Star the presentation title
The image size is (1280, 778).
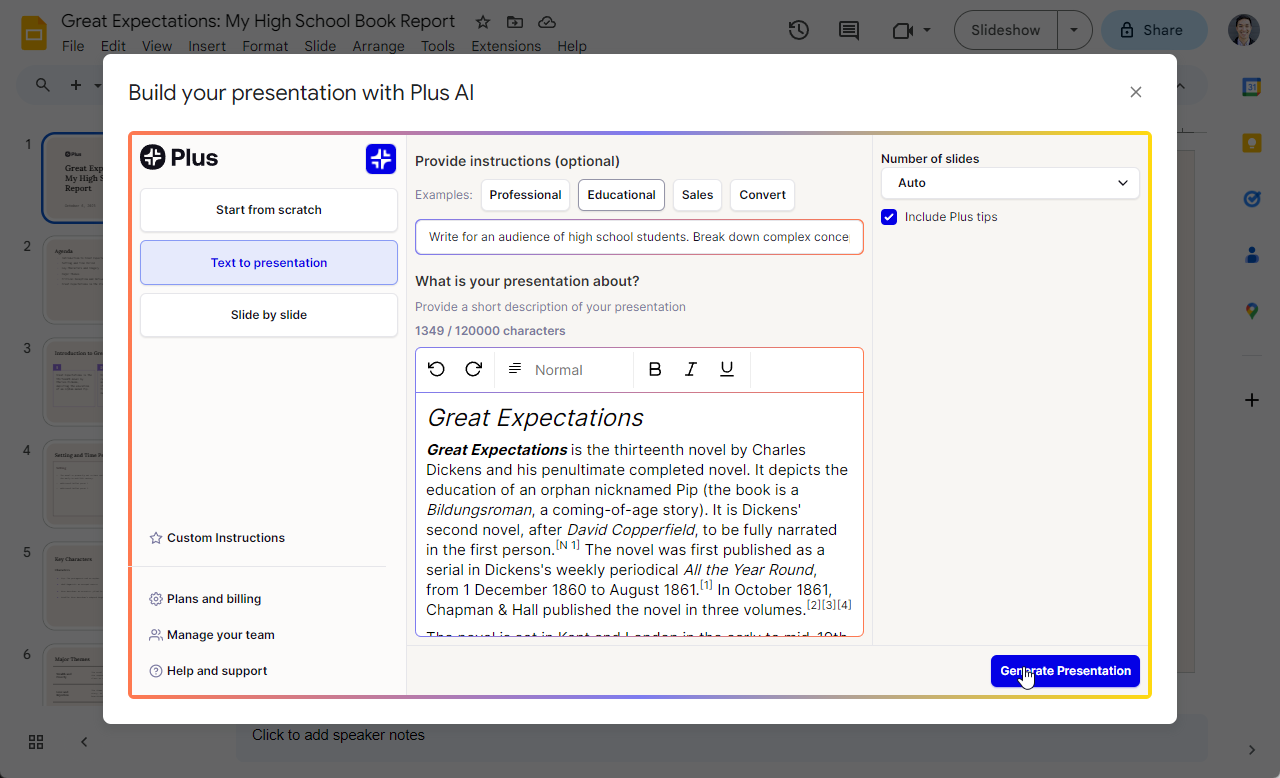(x=483, y=22)
